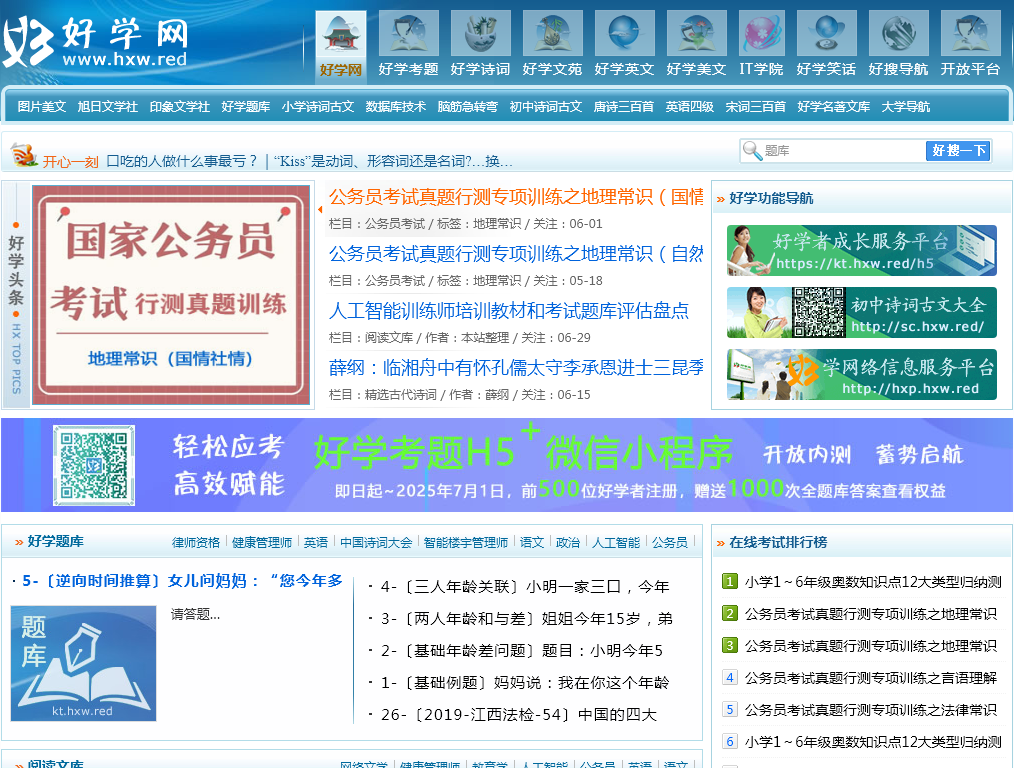The image size is (1014, 768).
Task: Open headline 公务员考试...地理常识（自然
Action: [x=515, y=253]
